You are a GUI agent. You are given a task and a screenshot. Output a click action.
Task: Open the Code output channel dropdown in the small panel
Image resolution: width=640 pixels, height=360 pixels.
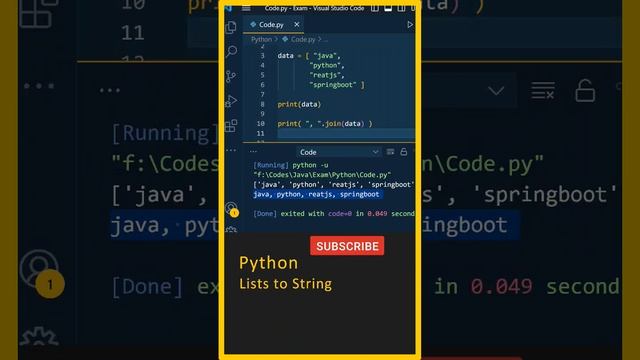point(338,152)
